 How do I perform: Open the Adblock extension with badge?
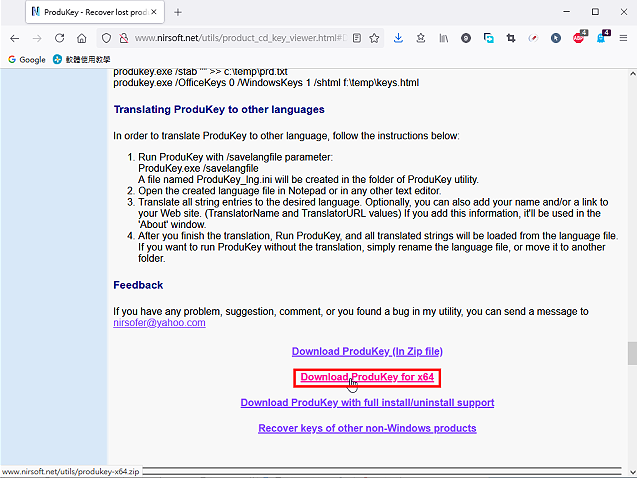click(579, 37)
